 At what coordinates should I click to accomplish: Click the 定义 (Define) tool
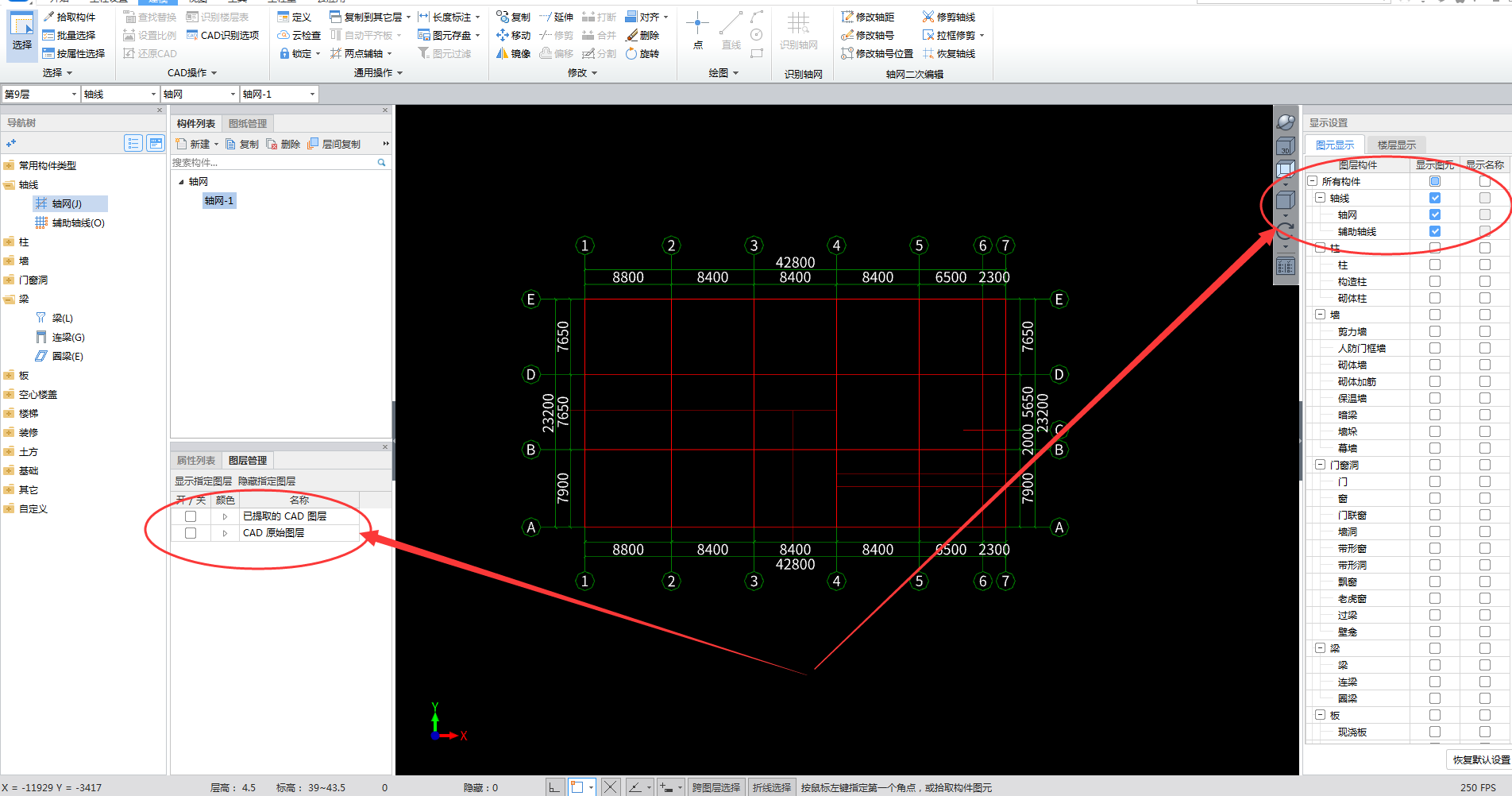click(x=294, y=17)
